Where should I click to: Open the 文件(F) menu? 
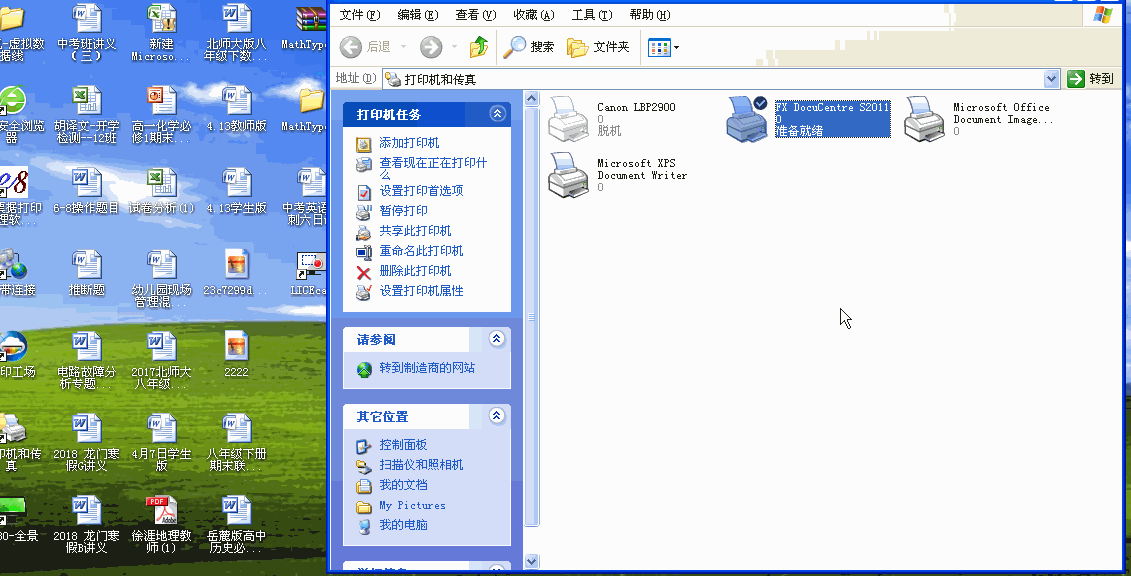click(x=359, y=15)
